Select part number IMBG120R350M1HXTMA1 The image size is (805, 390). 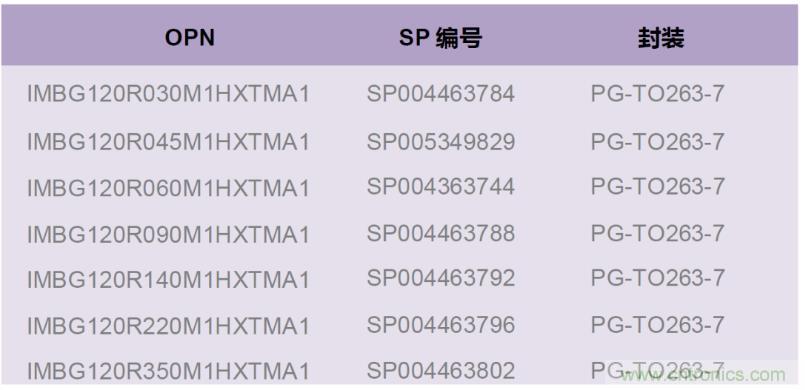(168, 371)
